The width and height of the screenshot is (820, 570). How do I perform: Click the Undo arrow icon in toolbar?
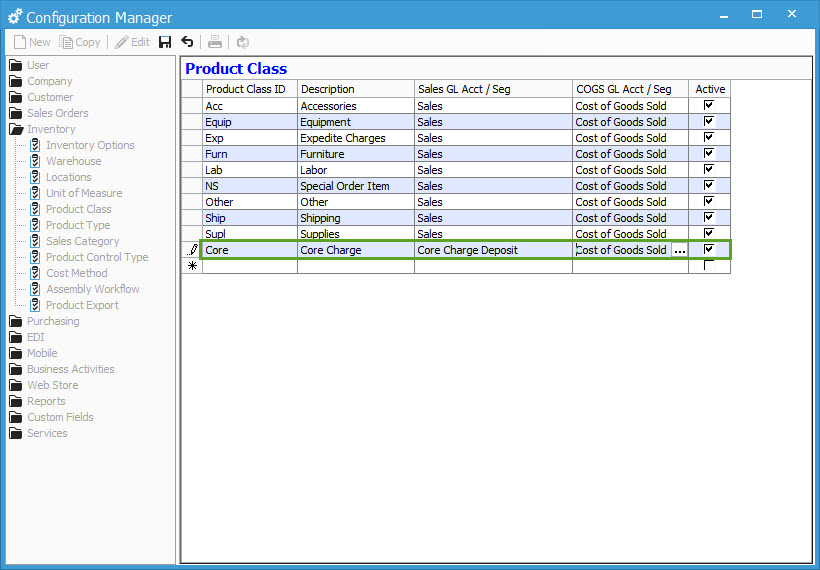click(187, 42)
